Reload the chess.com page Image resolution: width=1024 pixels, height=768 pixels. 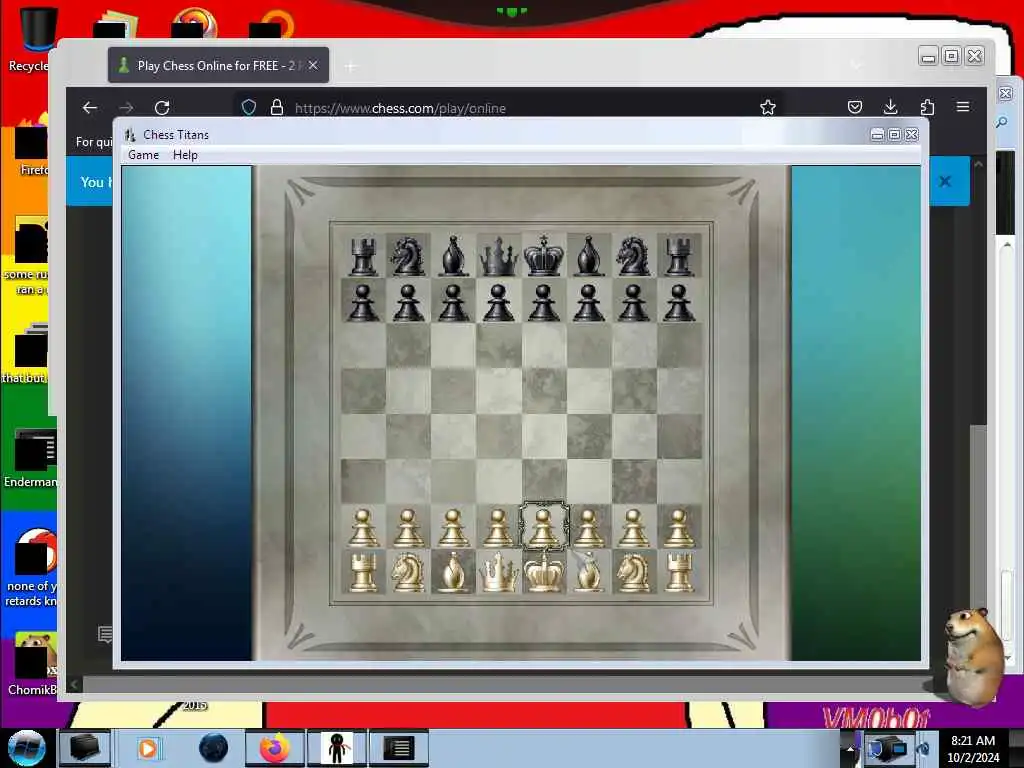pos(162,108)
